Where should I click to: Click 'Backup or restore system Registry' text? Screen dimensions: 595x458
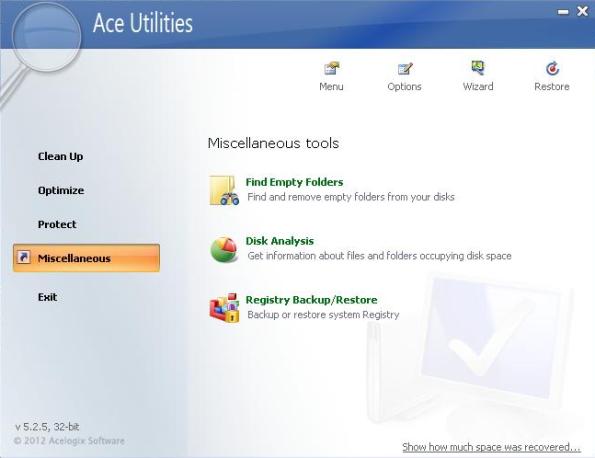[x=323, y=315]
